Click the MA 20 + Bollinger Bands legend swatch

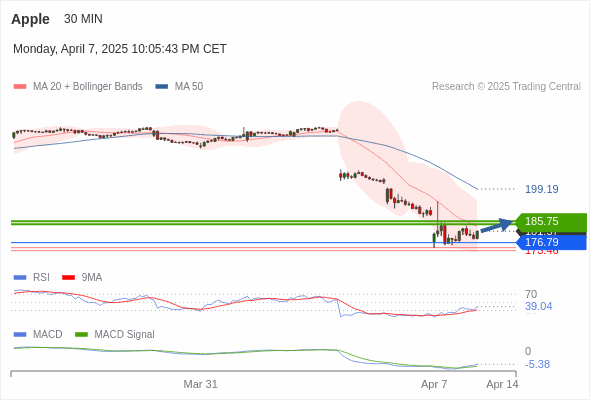pos(20,87)
